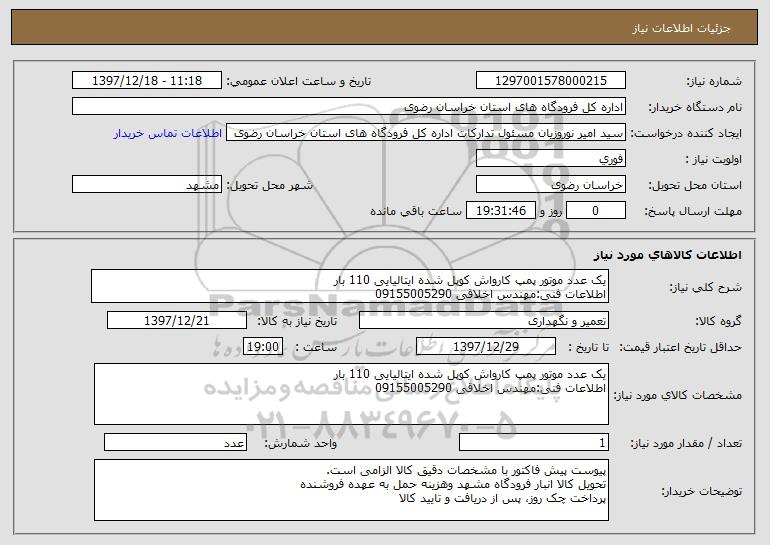The height and width of the screenshot is (545, 770).
Task: Select the label واحد شمارش
Action: 301,443
